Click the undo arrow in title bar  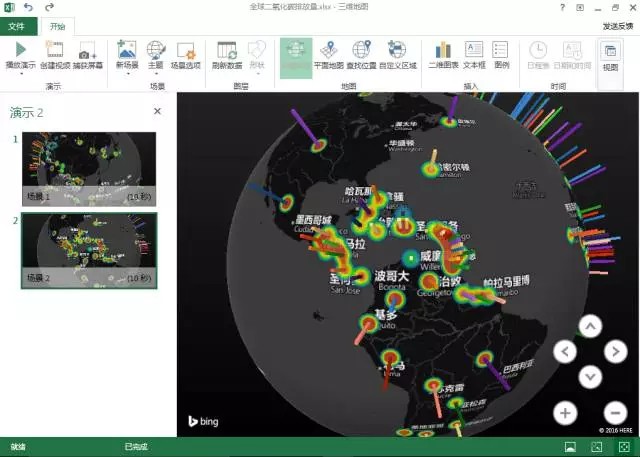coord(28,7)
